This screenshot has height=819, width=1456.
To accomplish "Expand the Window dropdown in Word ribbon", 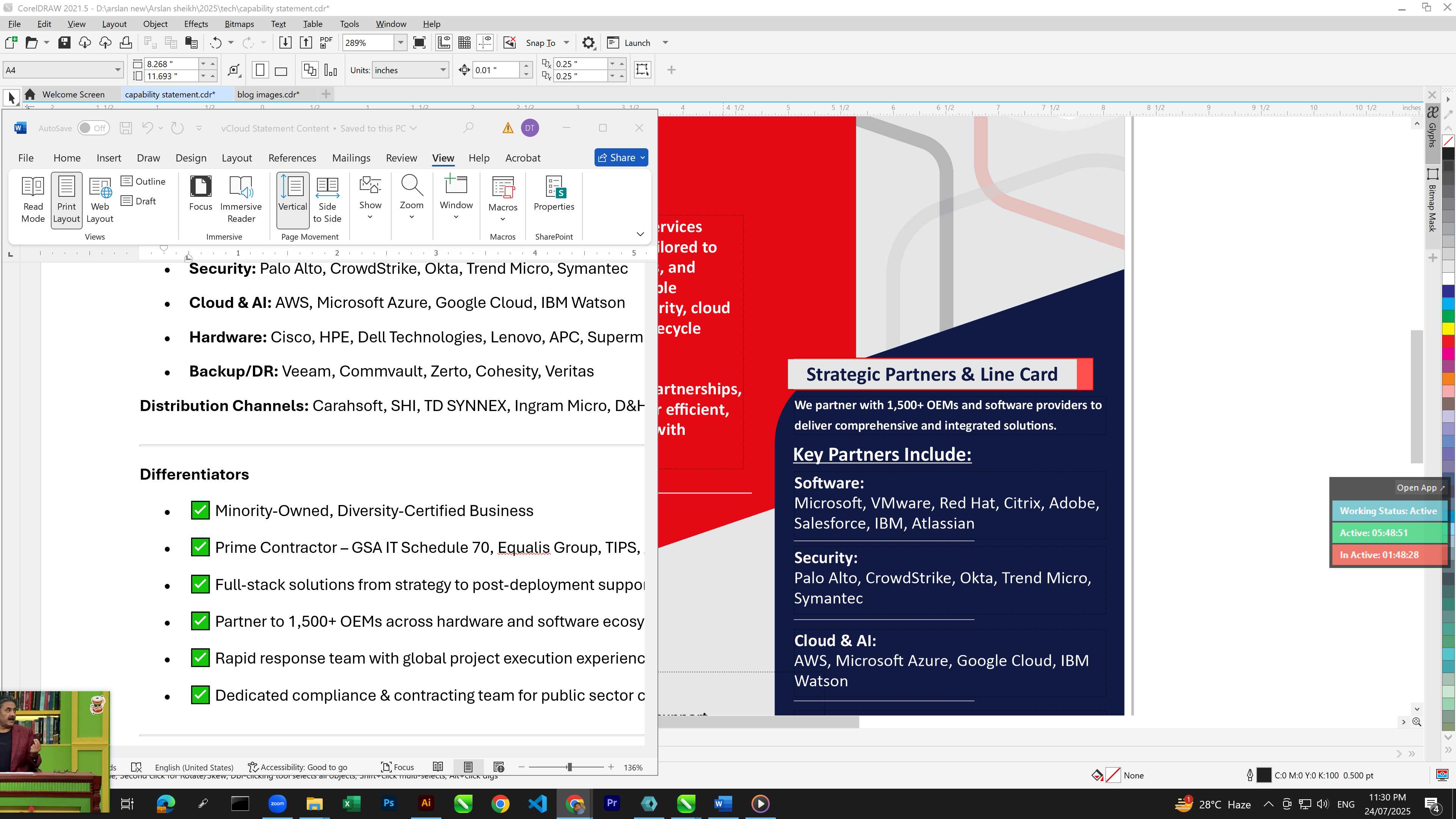I will click(456, 197).
